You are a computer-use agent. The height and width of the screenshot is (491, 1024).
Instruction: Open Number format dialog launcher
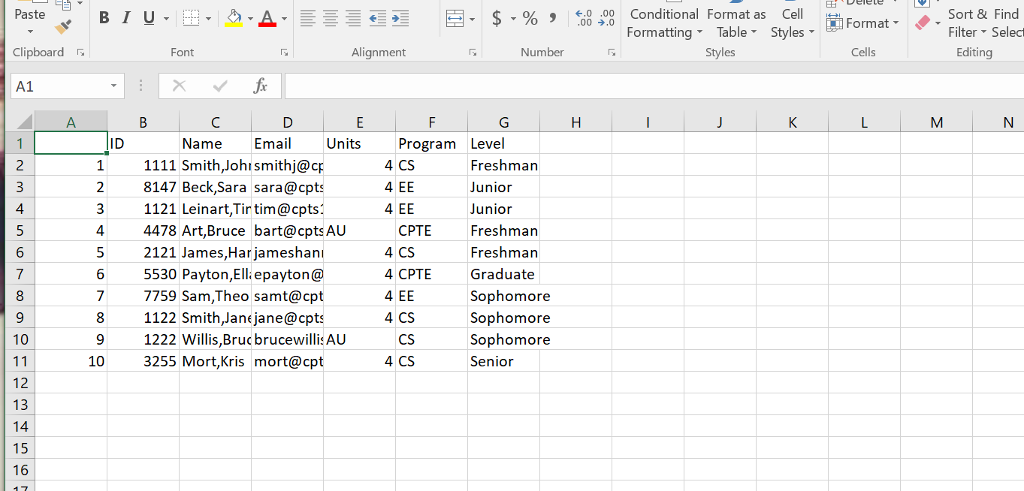611,52
